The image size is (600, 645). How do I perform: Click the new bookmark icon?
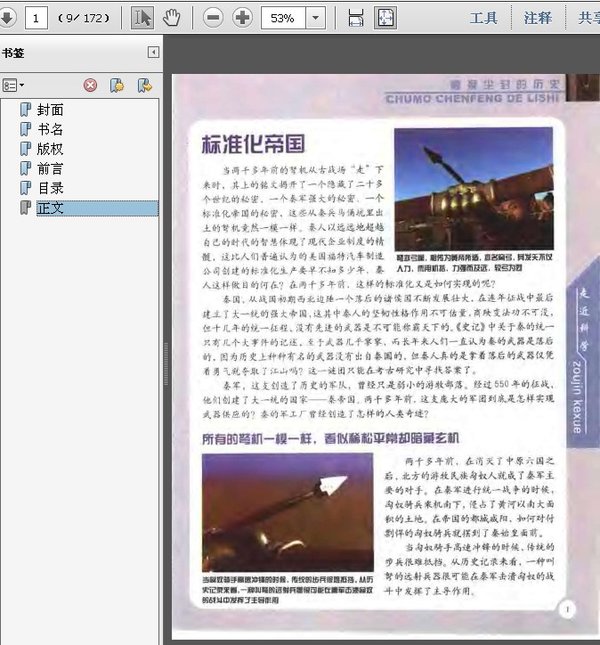tap(117, 85)
